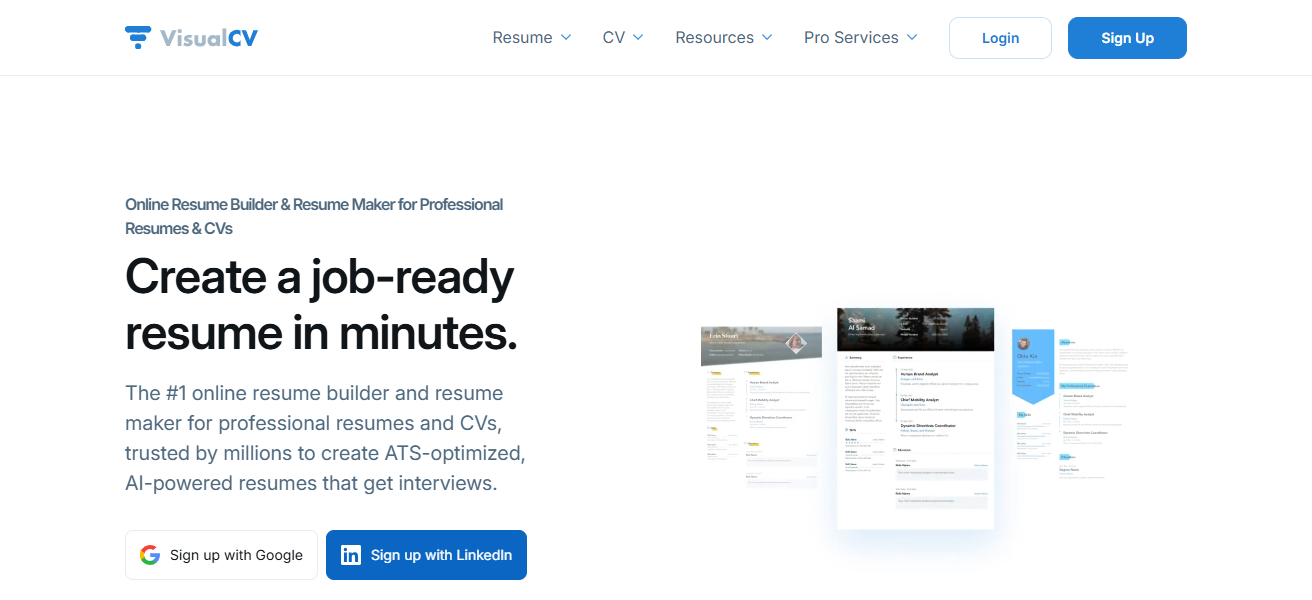Click the LinkedIn logo icon
The image size is (1312, 600).
point(351,555)
